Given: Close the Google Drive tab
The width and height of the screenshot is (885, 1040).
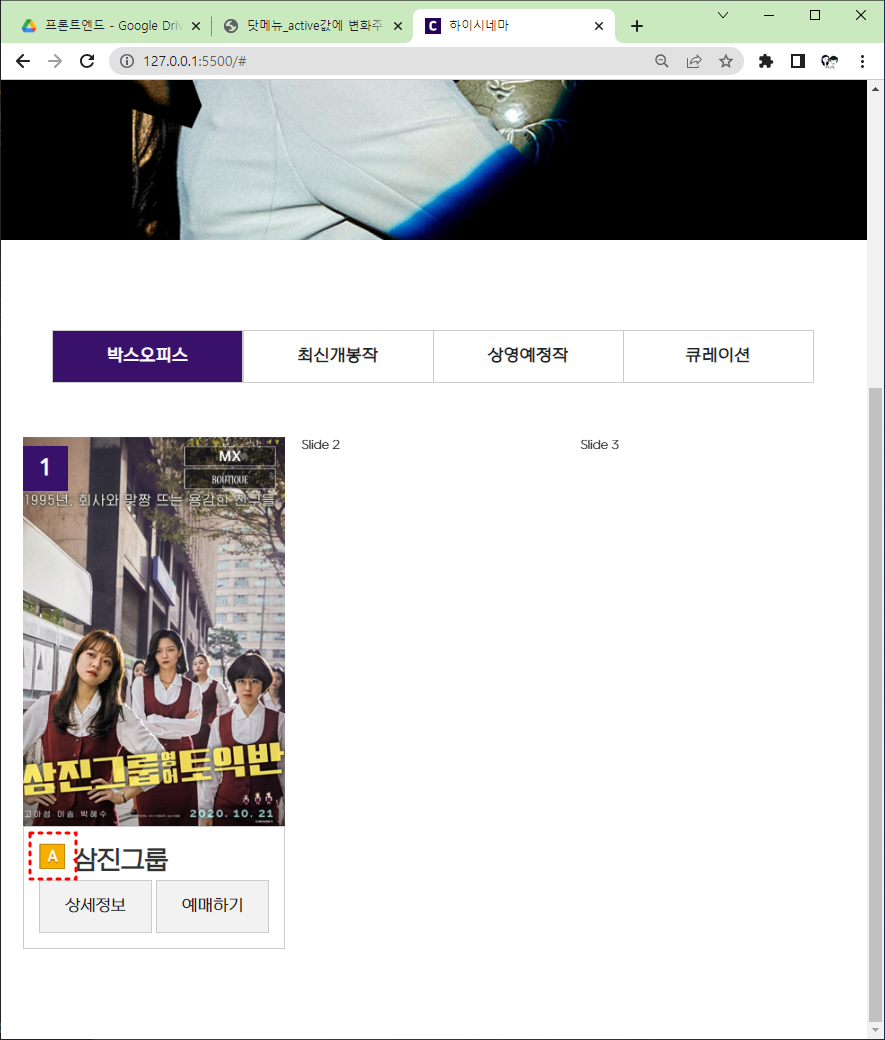Looking at the screenshot, I should 196,26.
